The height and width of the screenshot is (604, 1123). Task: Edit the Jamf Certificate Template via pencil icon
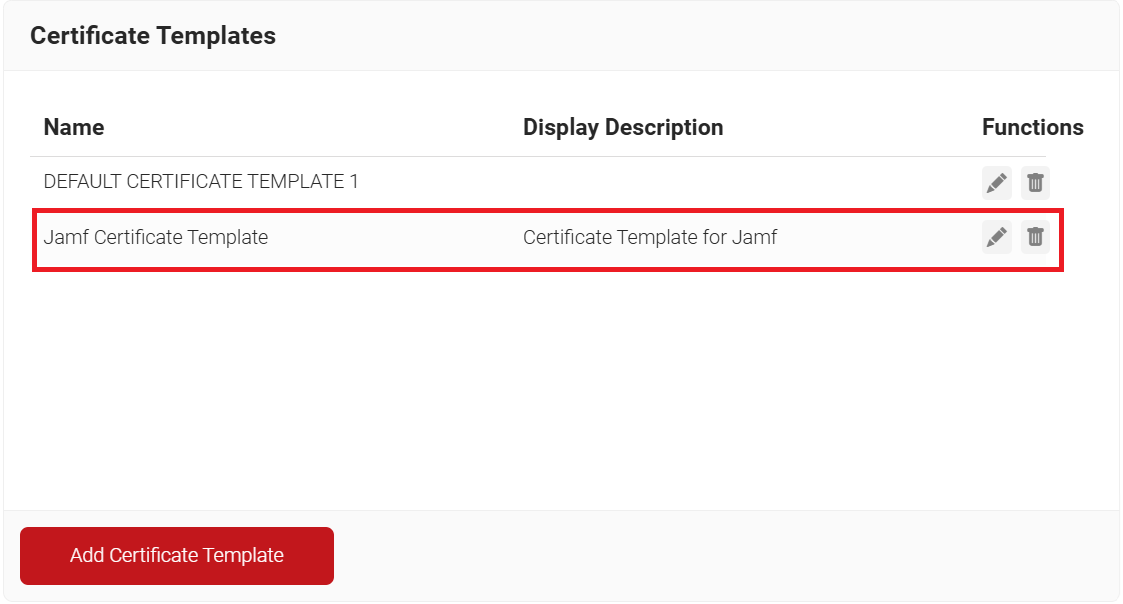(996, 237)
